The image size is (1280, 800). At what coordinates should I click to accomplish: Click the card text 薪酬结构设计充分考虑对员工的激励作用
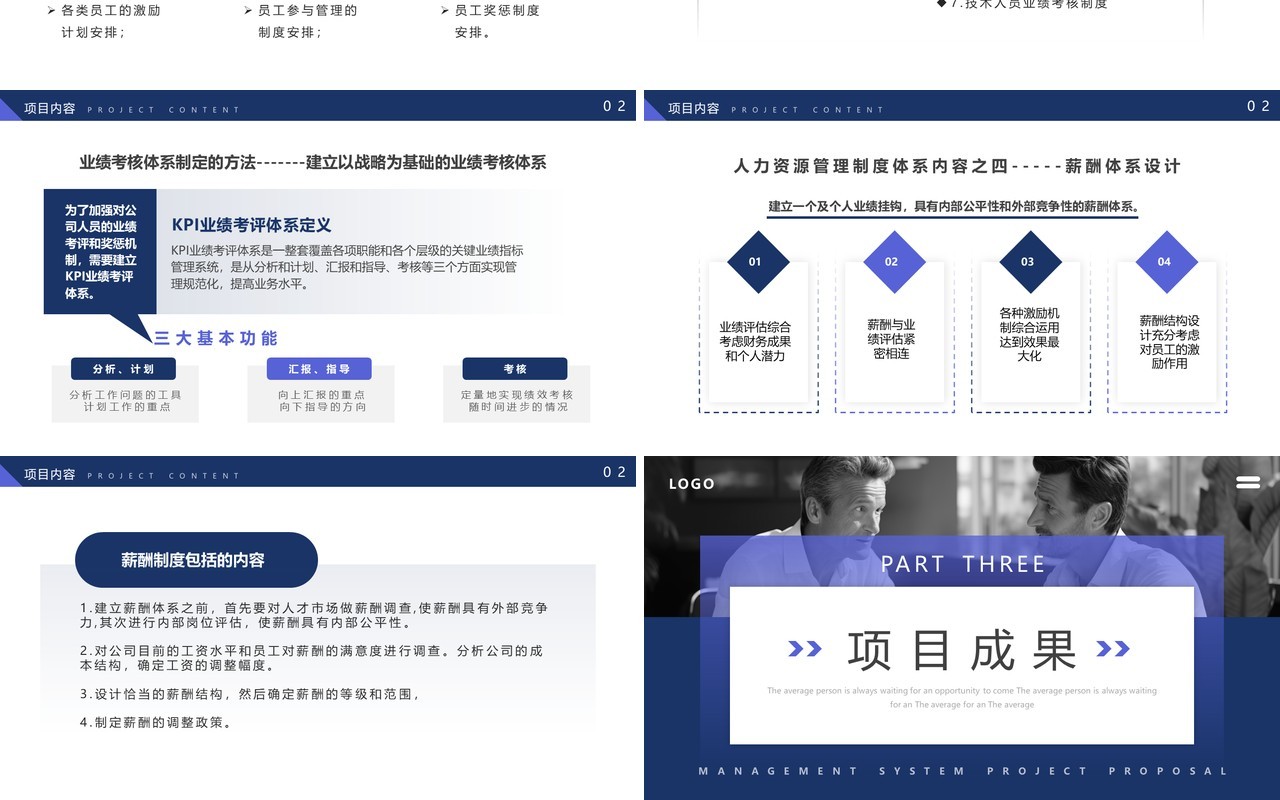(1169, 342)
